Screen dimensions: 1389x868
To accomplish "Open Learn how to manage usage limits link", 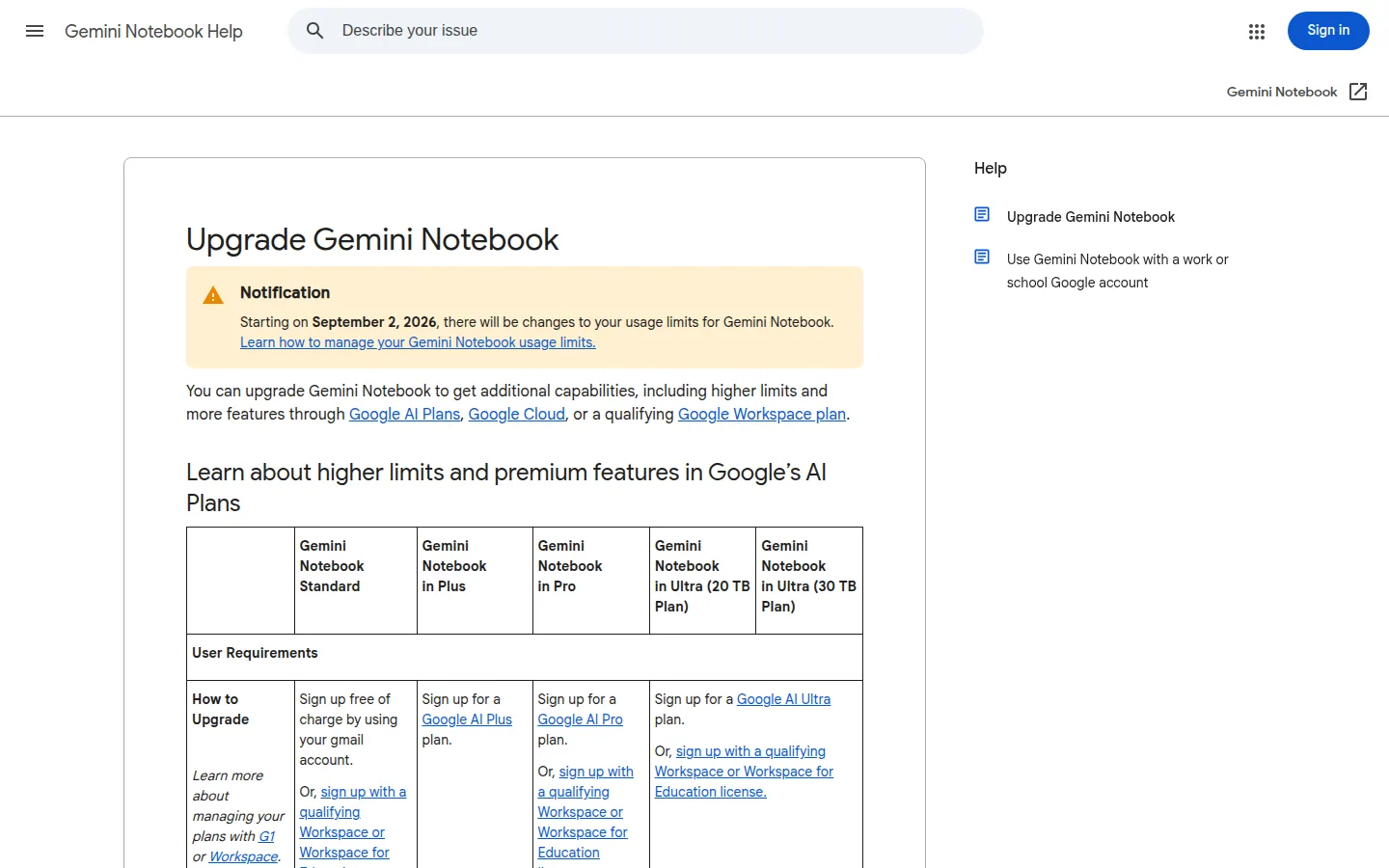I will coord(418,342).
